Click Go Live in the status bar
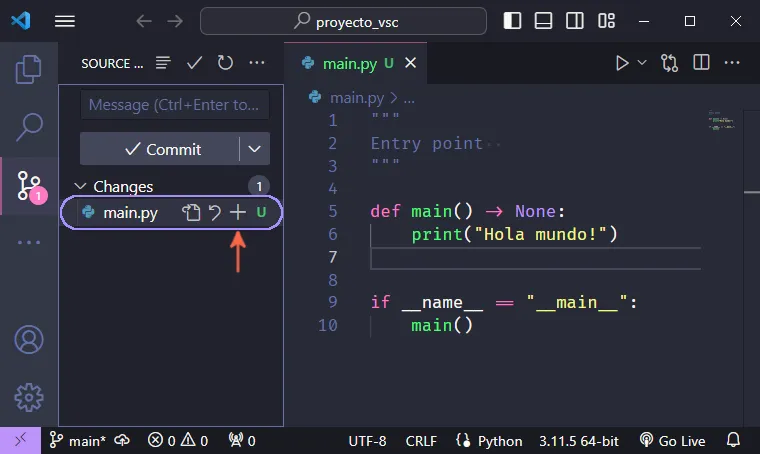The image size is (760, 454). coord(672,440)
